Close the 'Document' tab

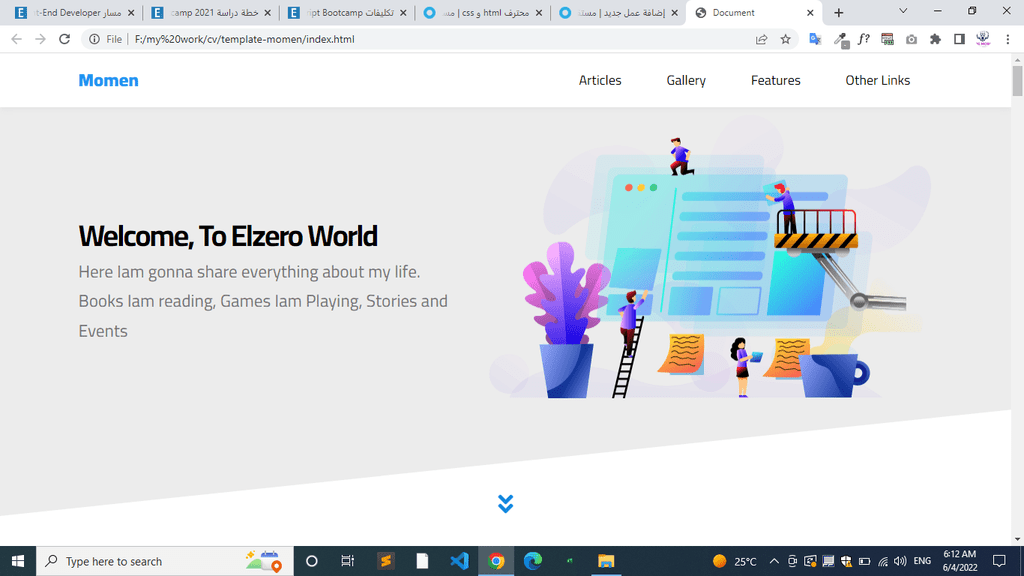click(810, 12)
